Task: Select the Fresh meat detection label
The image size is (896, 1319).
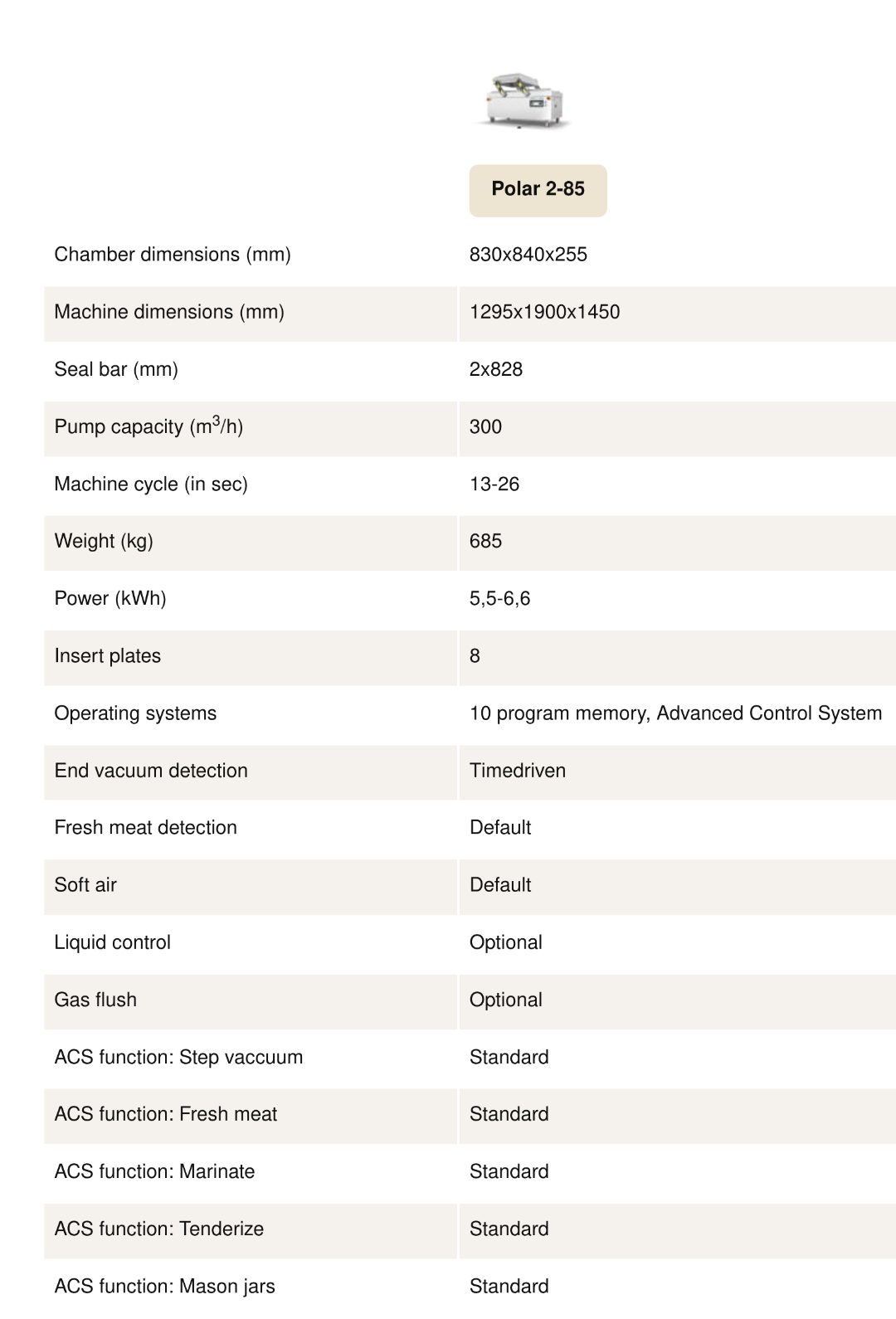Action: [146, 827]
